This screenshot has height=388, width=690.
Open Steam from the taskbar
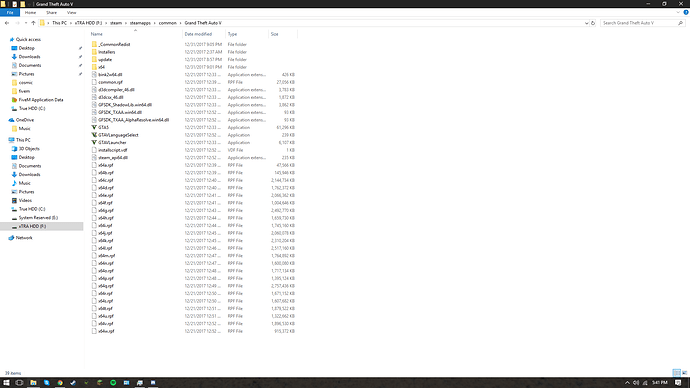(73, 383)
